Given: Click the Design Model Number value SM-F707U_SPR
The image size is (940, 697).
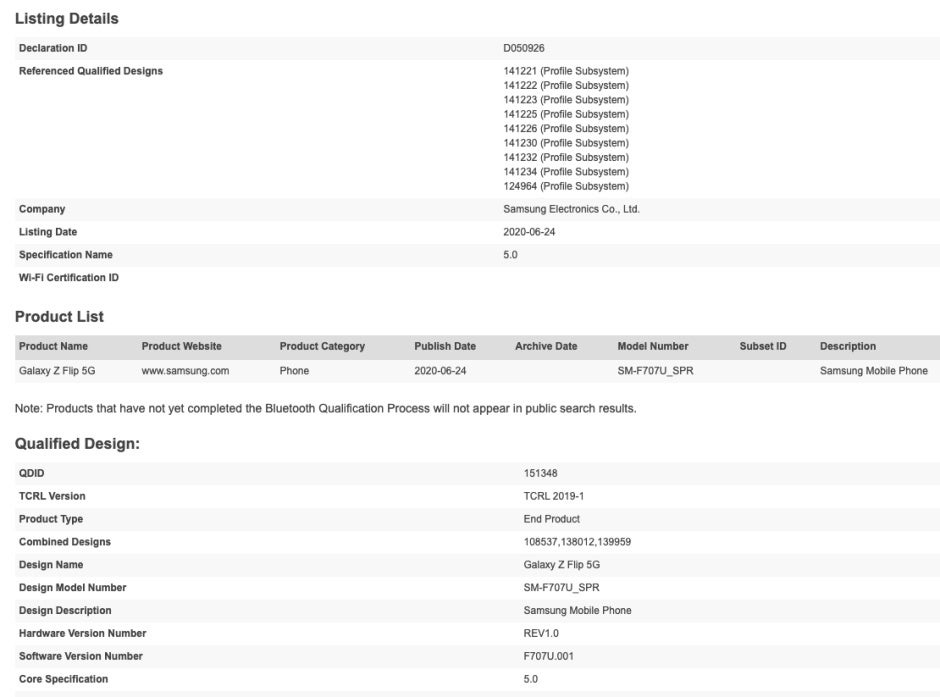Looking at the screenshot, I should (x=561, y=587).
